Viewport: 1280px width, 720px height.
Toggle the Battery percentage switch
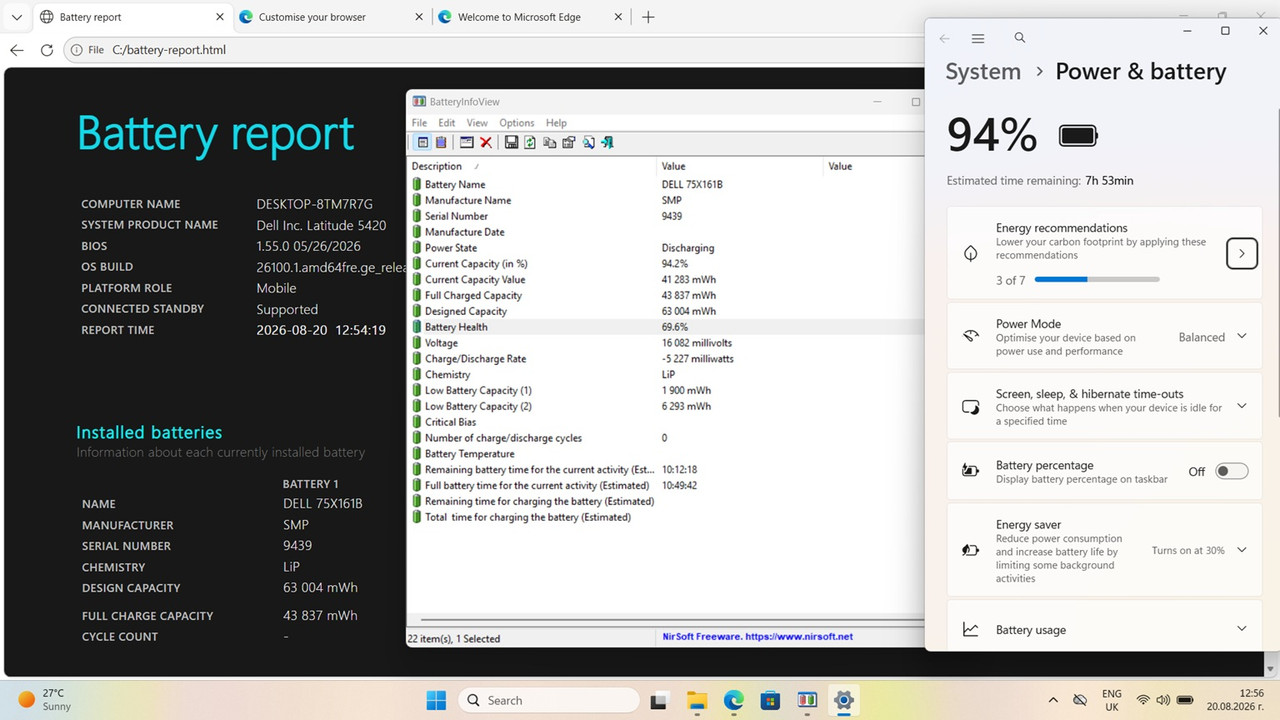click(x=1232, y=471)
